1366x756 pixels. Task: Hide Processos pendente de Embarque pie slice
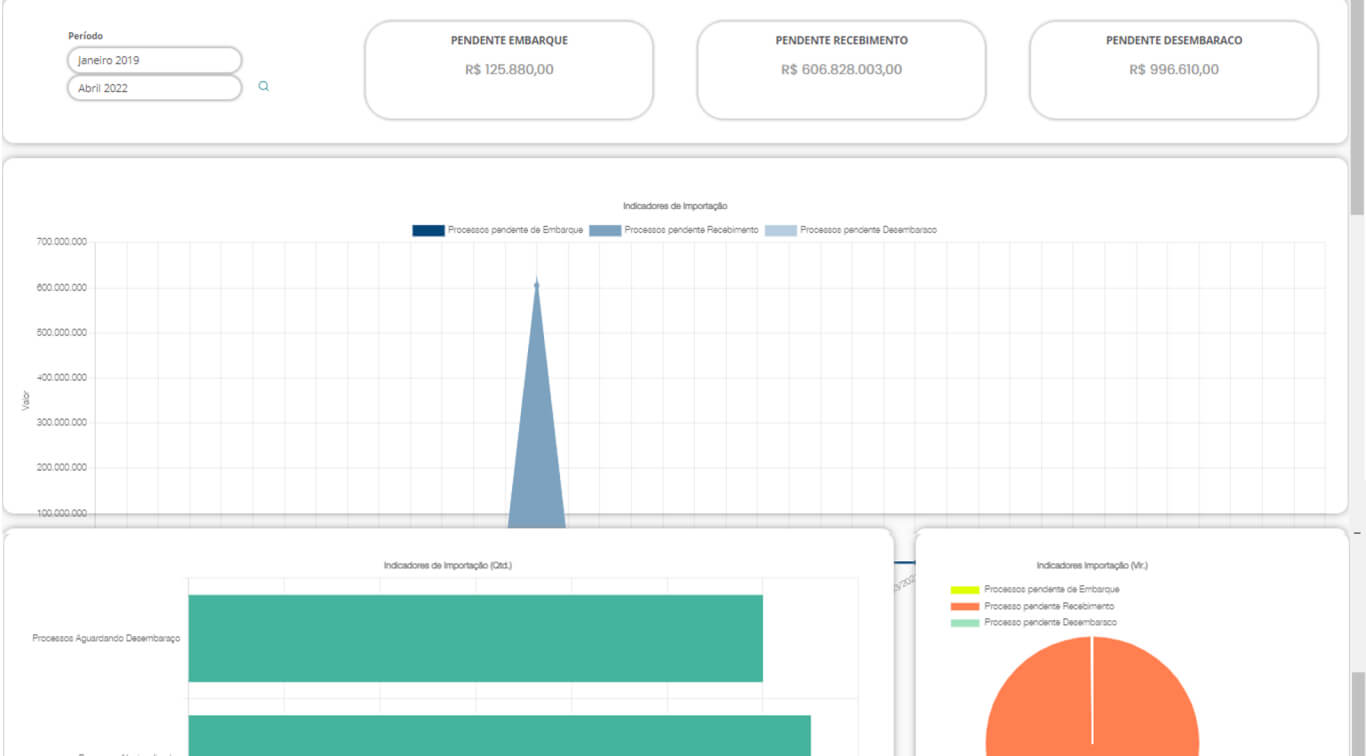tap(1051, 590)
